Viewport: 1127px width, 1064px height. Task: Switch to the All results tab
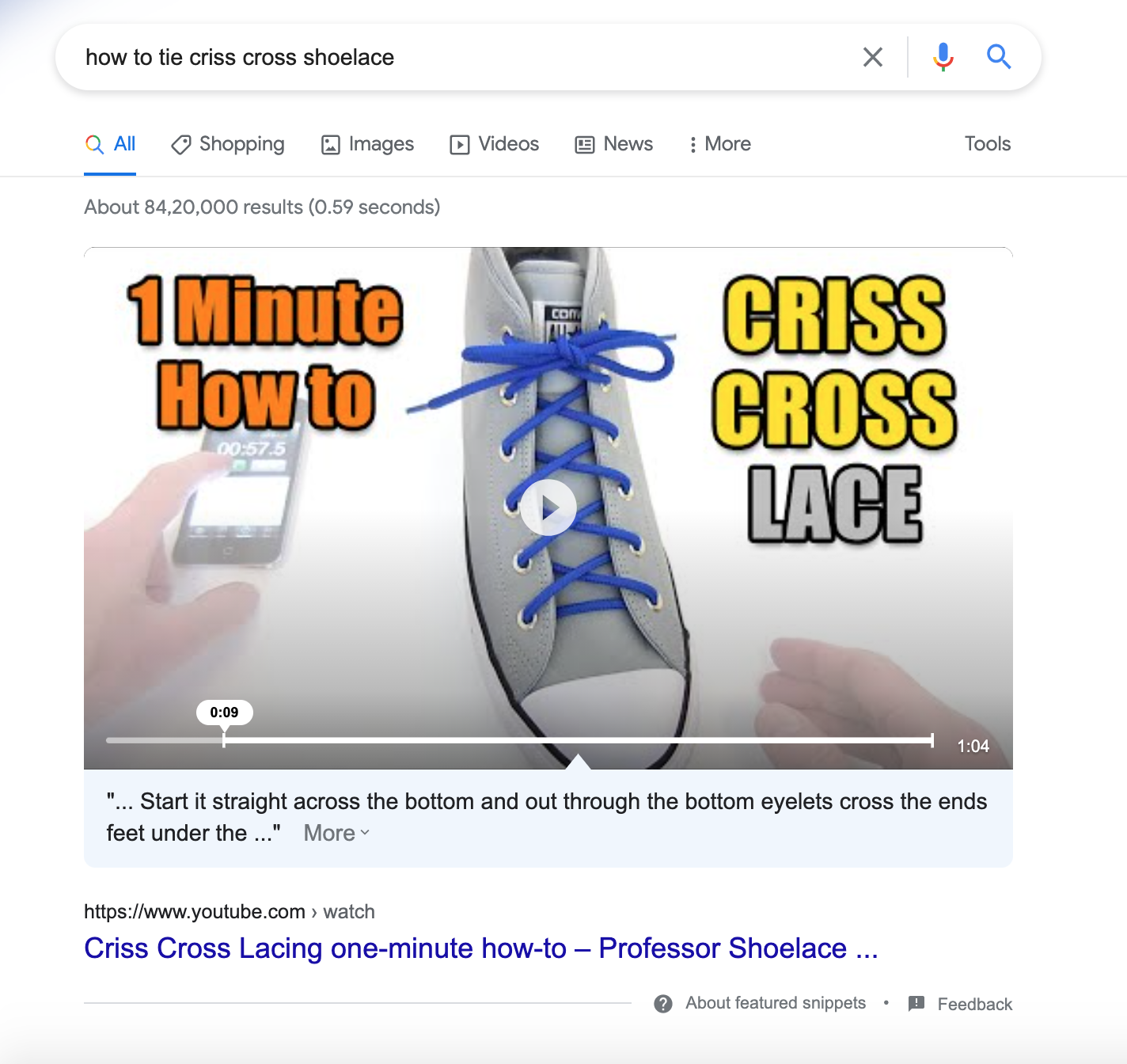[x=110, y=144]
